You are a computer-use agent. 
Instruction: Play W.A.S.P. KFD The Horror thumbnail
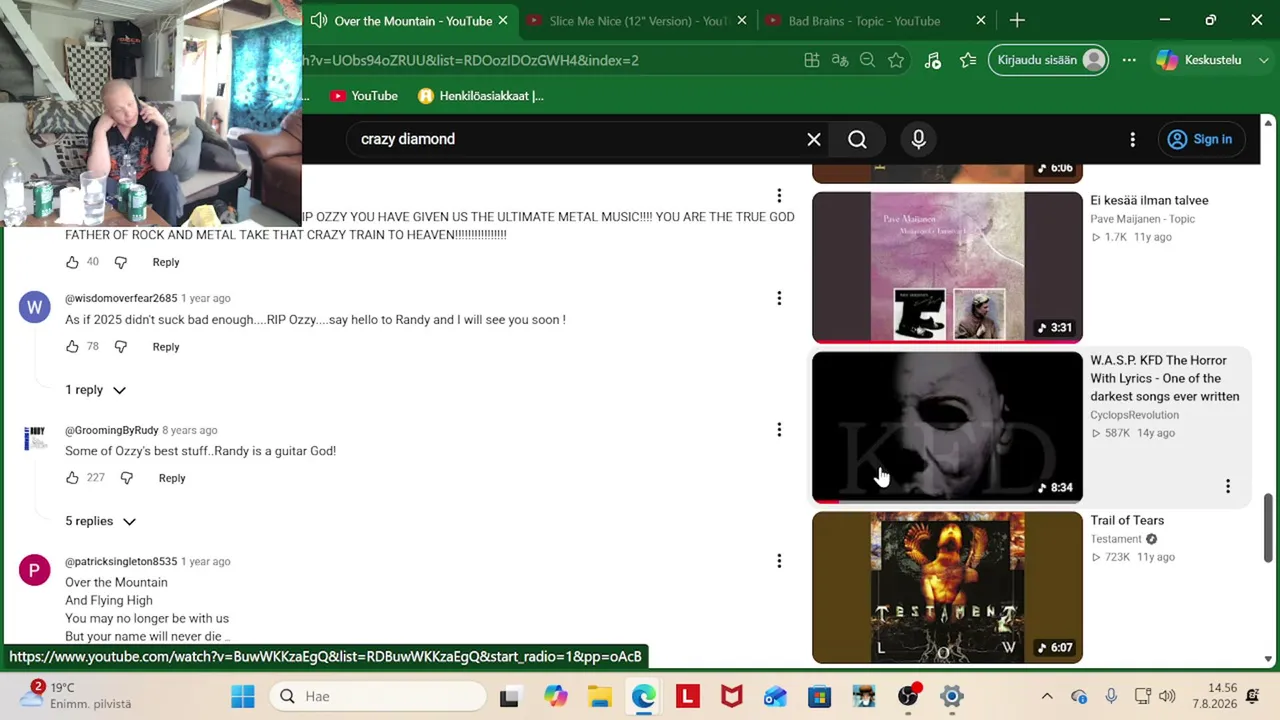click(x=947, y=427)
